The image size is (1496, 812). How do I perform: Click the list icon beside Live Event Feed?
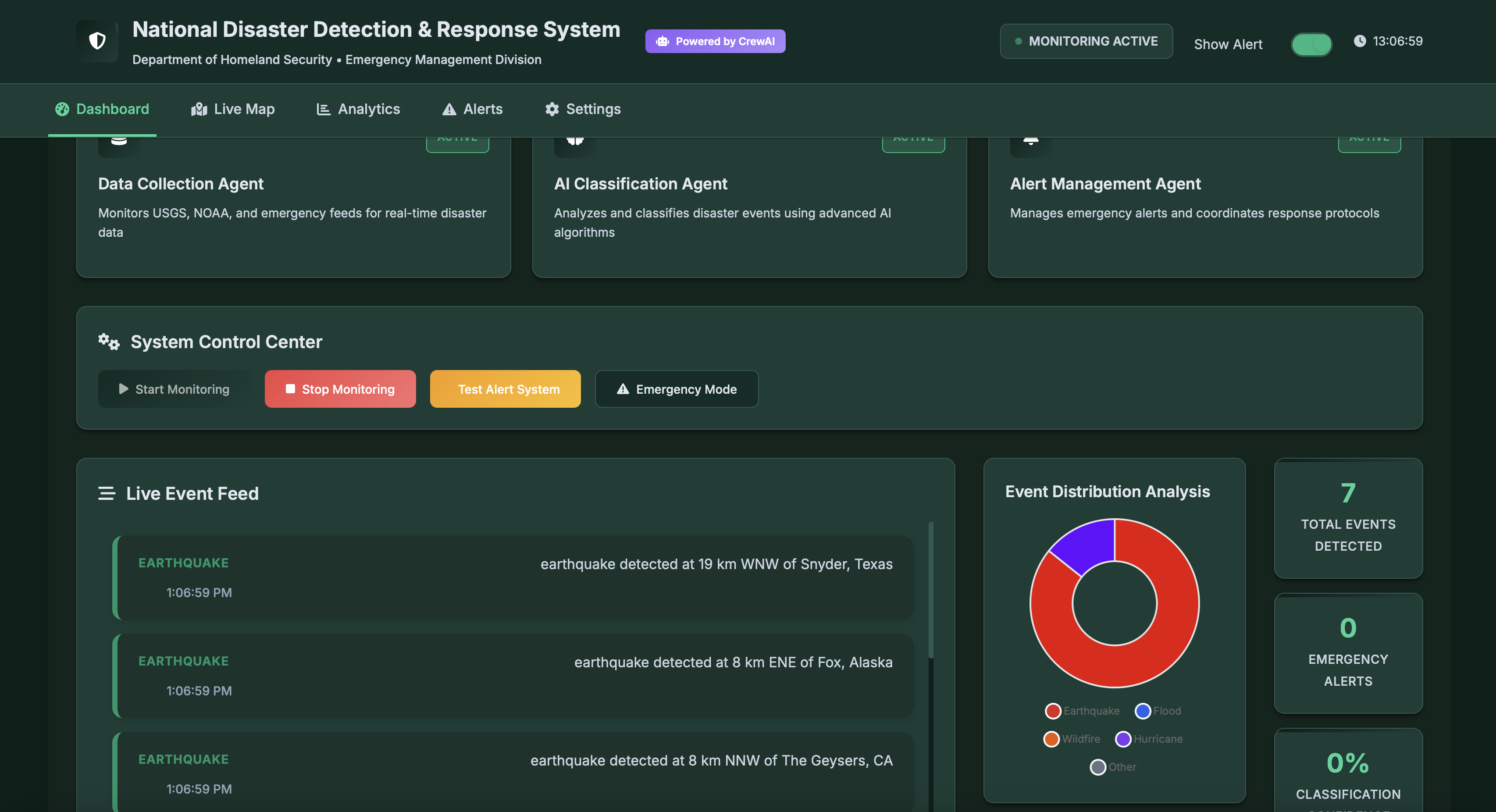pos(106,493)
